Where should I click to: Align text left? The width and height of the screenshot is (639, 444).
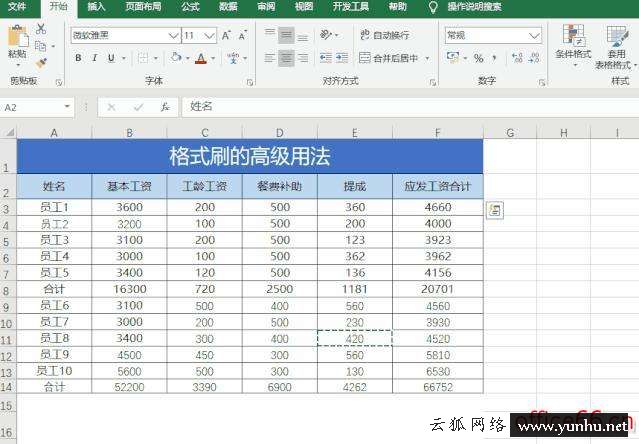click(x=269, y=58)
